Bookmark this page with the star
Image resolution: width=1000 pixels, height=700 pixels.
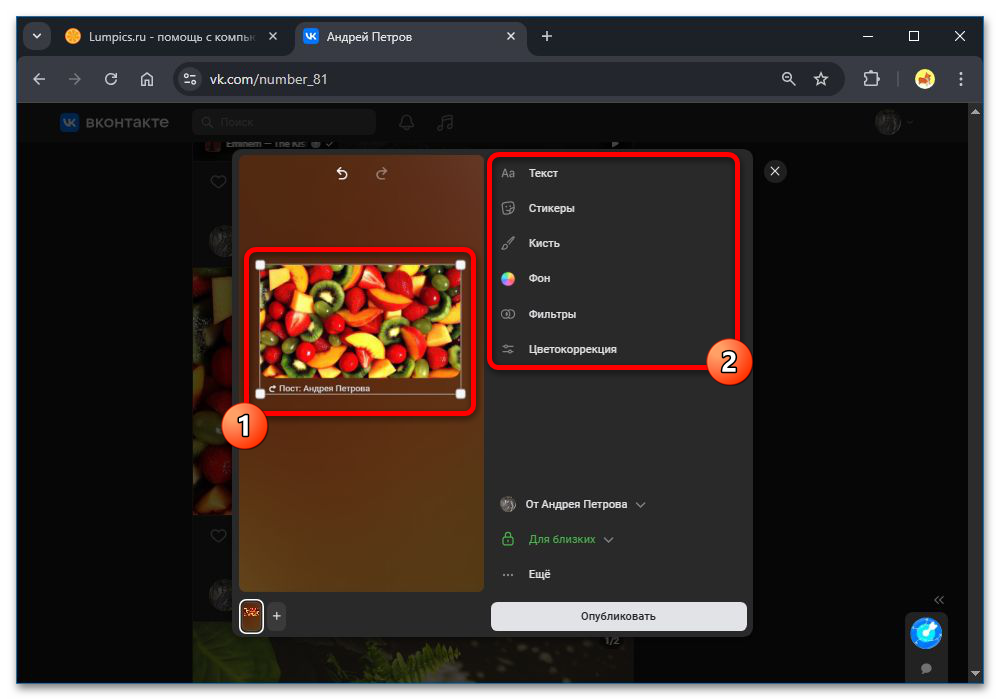[821, 79]
